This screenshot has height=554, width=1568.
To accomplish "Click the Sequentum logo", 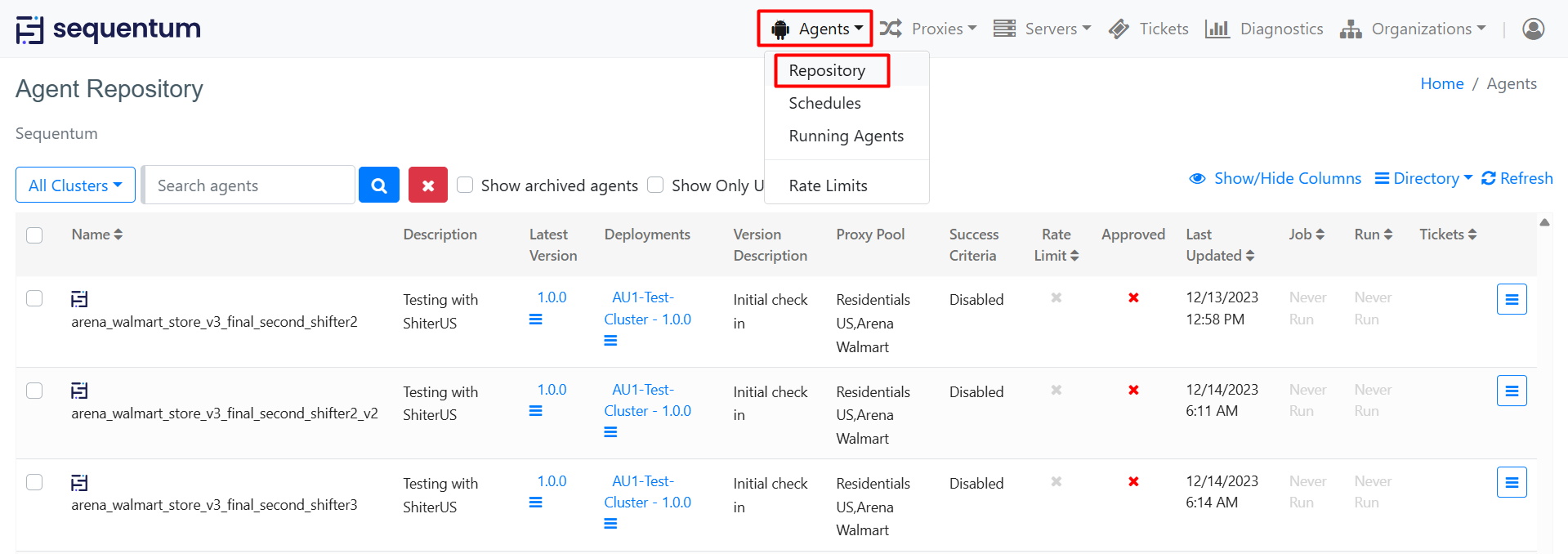I will point(109,29).
